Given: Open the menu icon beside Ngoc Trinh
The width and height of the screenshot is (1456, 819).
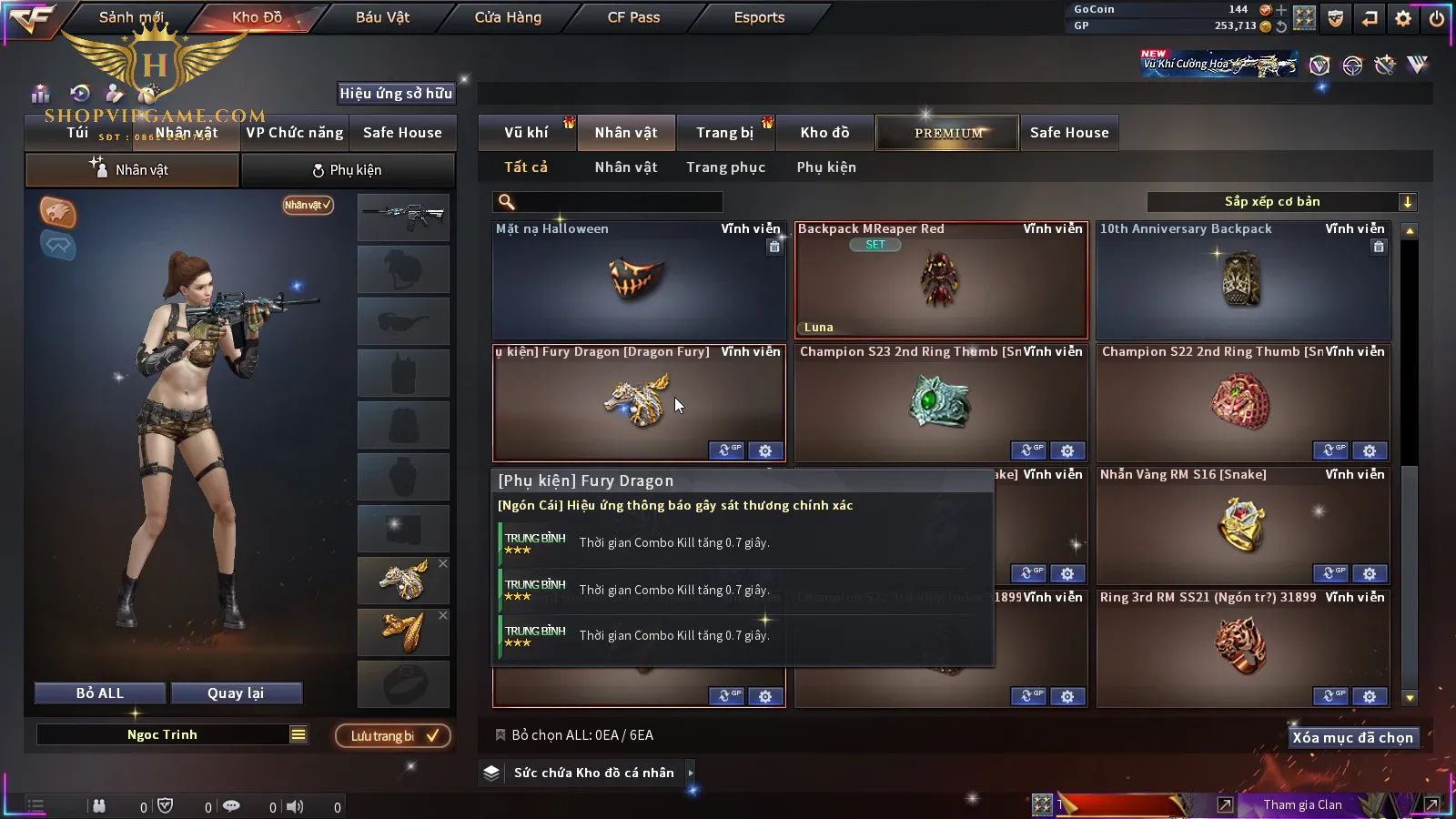Looking at the screenshot, I should 298,734.
